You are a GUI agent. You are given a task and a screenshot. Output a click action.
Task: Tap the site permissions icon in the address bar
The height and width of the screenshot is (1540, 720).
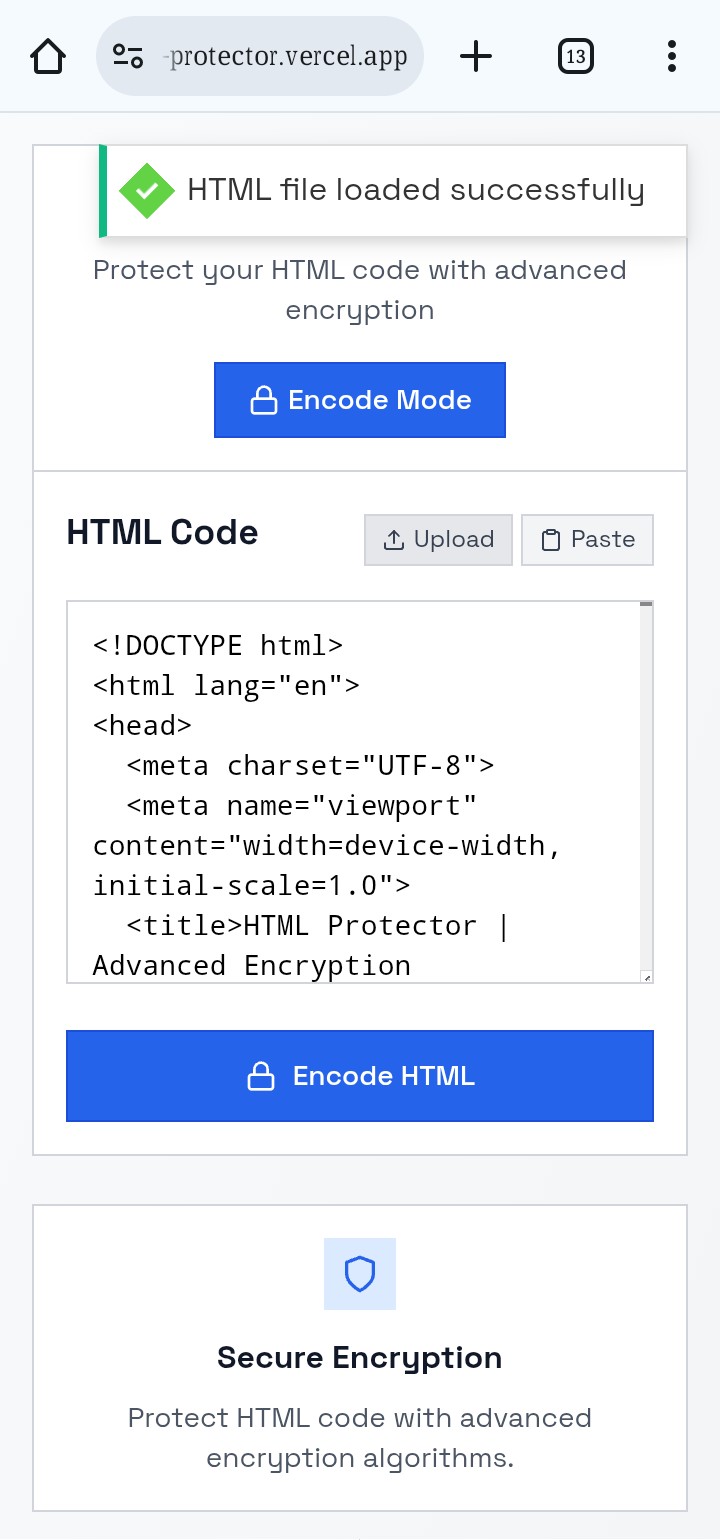coord(124,56)
